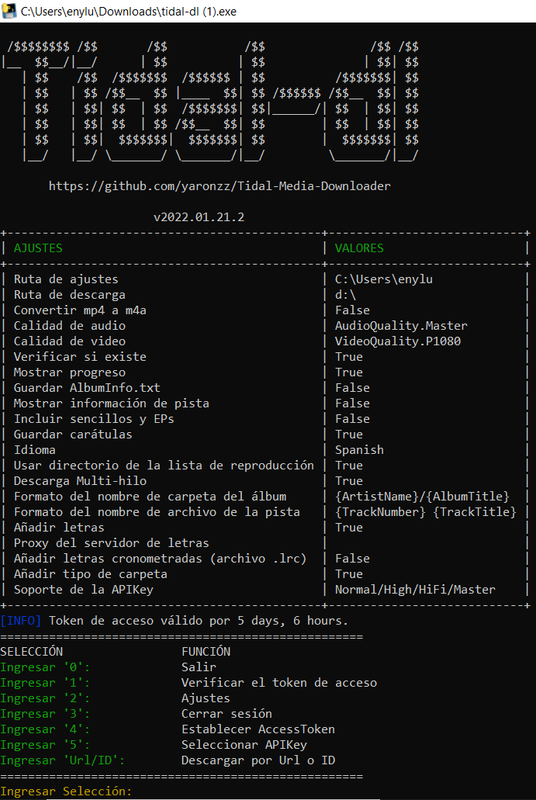
Task: Click the Tidal-dl ASCII art logo
Action: tap(210, 101)
